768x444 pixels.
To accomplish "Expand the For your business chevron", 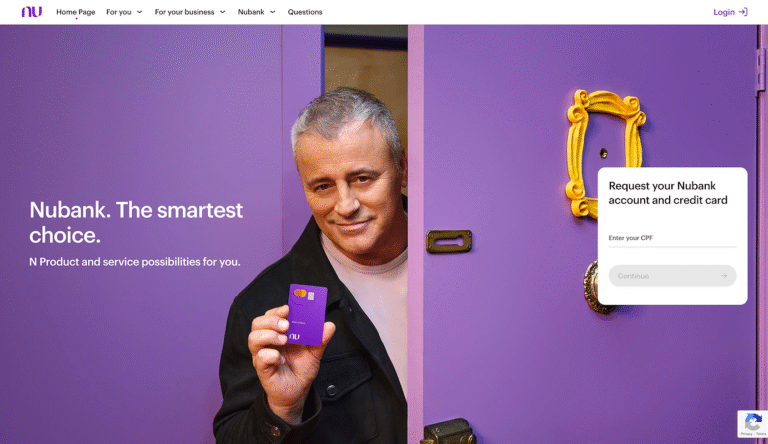I will [x=222, y=12].
